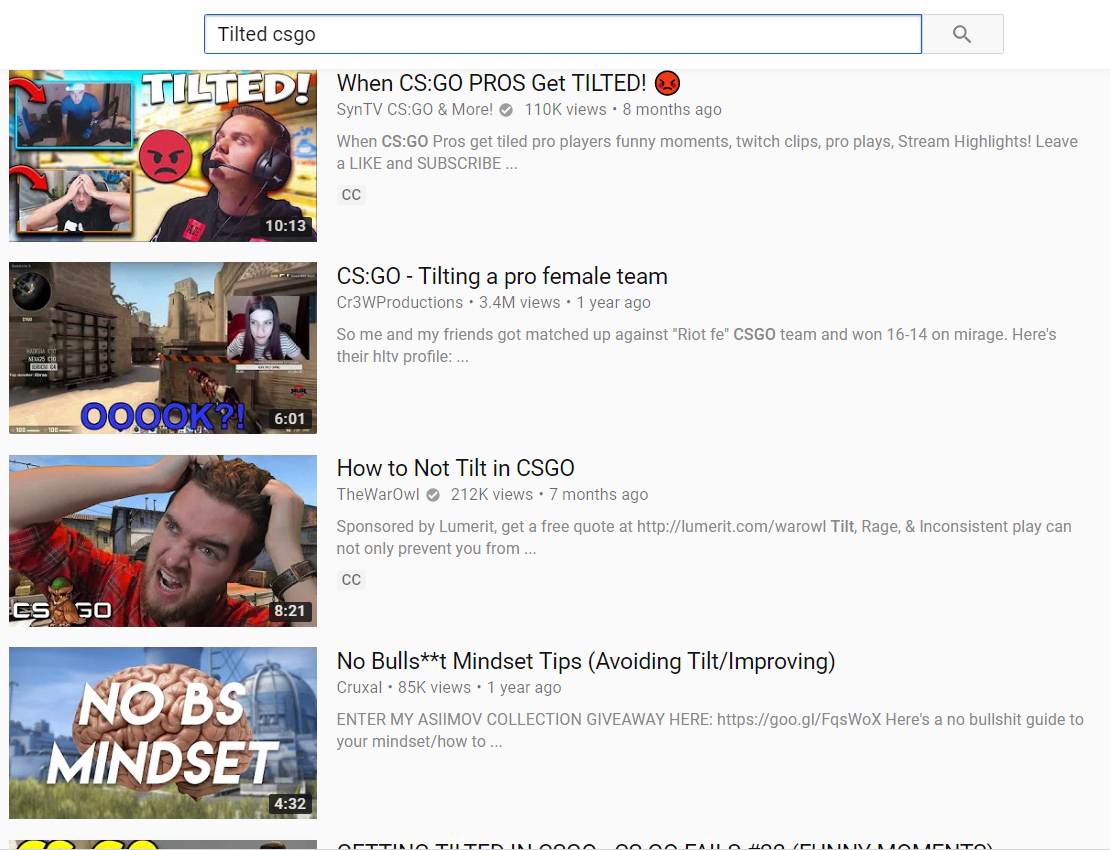Open 'When CS:GO PROS Get TILTED!' video title
Viewport: 1110px width, 850px height.
tap(509, 83)
